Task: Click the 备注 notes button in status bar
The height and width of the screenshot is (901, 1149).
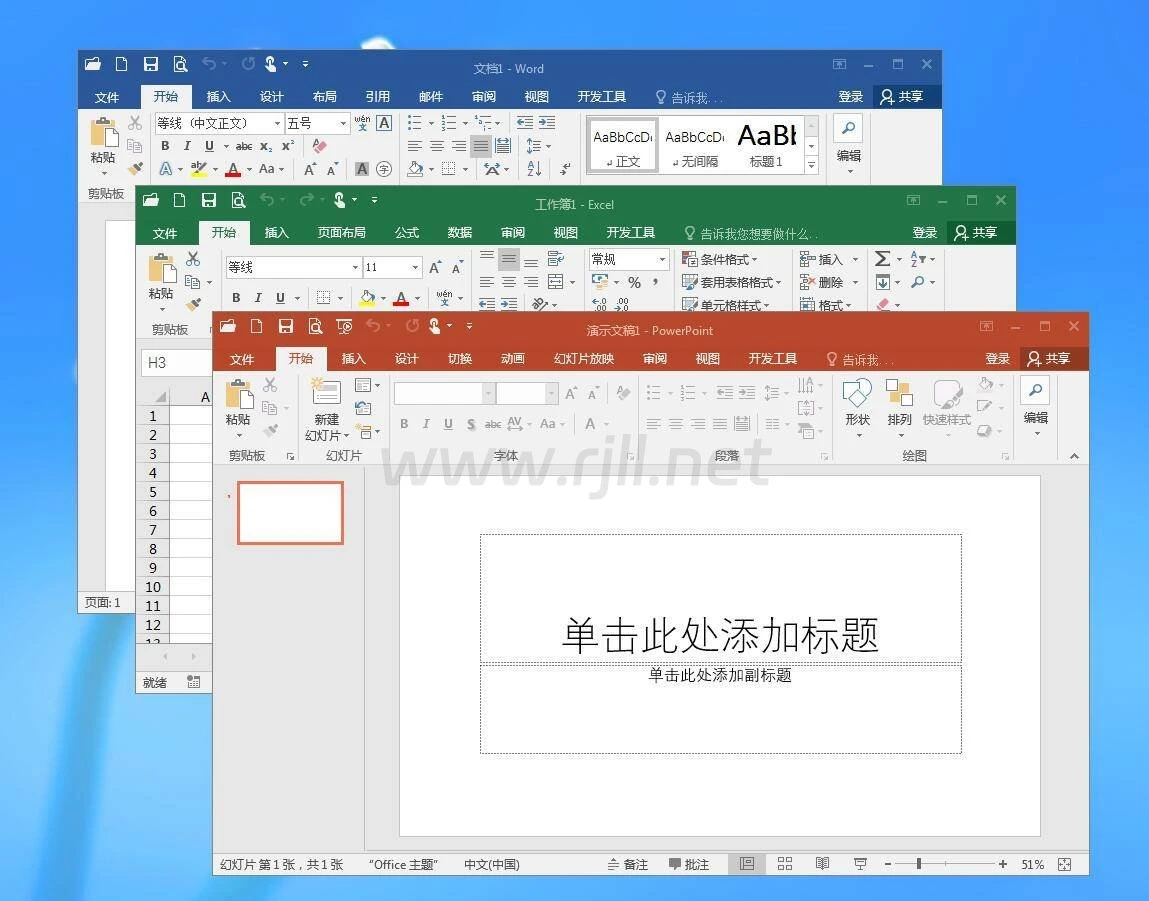Action: click(628, 864)
